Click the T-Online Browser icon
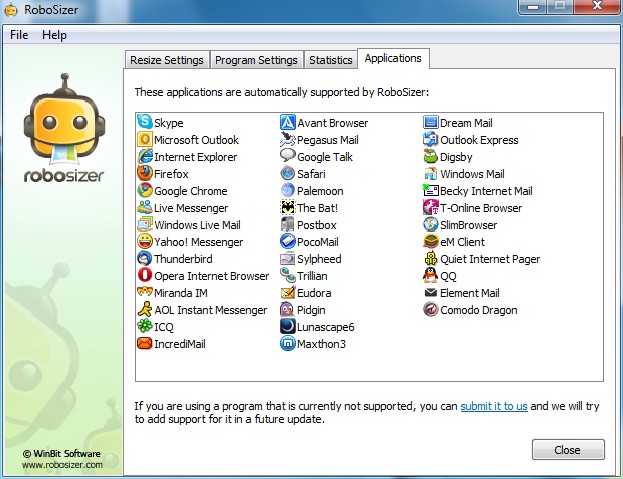 pos(431,207)
